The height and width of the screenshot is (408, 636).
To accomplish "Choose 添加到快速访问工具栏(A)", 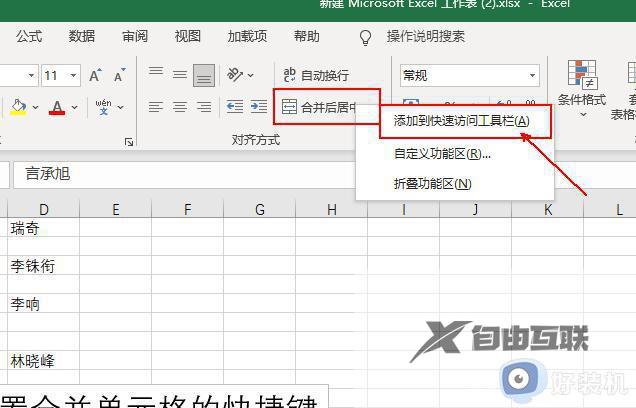I will 462,121.
